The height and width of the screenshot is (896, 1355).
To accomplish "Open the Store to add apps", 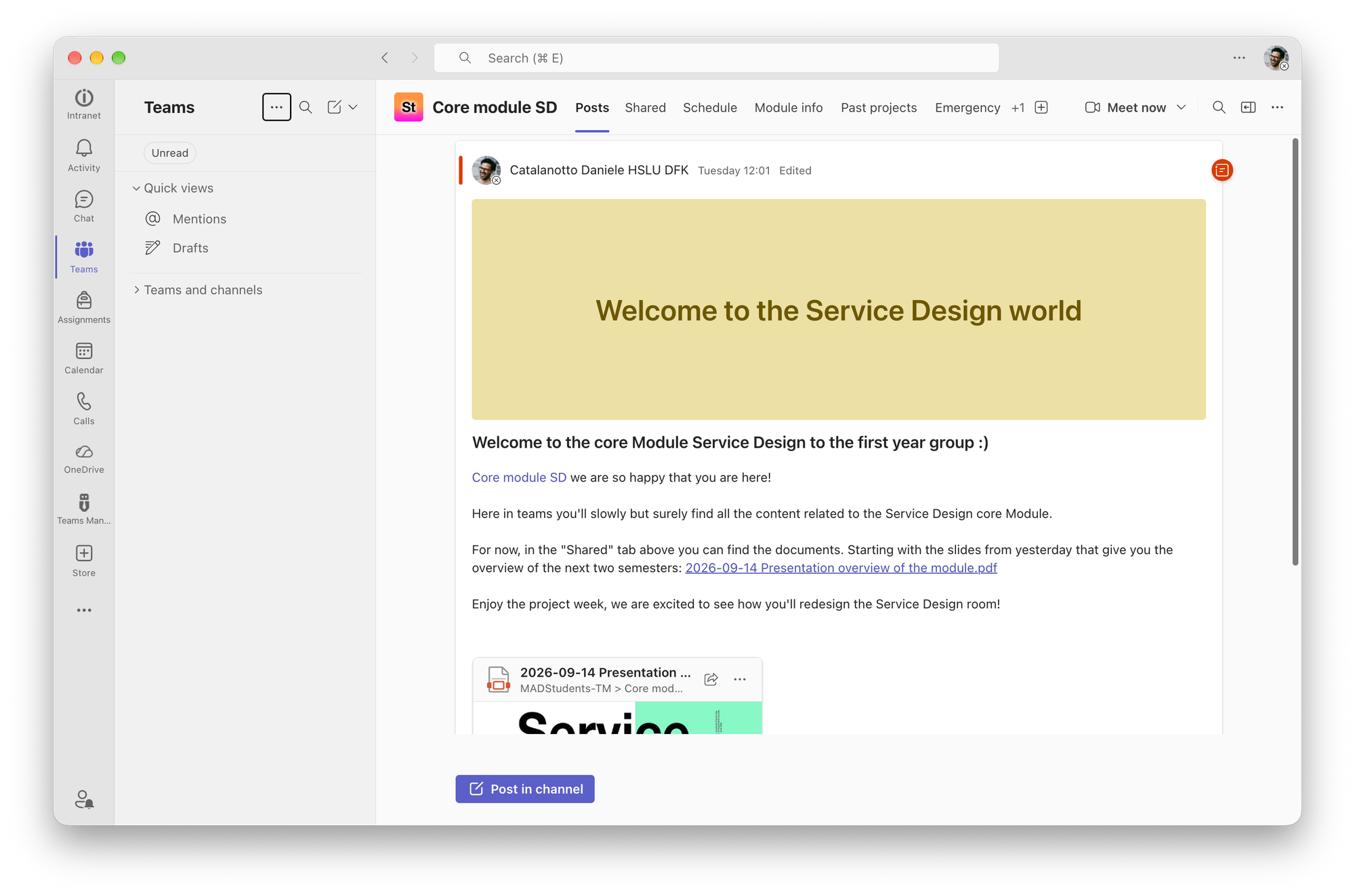I will pyautogui.click(x=84, y=561).
